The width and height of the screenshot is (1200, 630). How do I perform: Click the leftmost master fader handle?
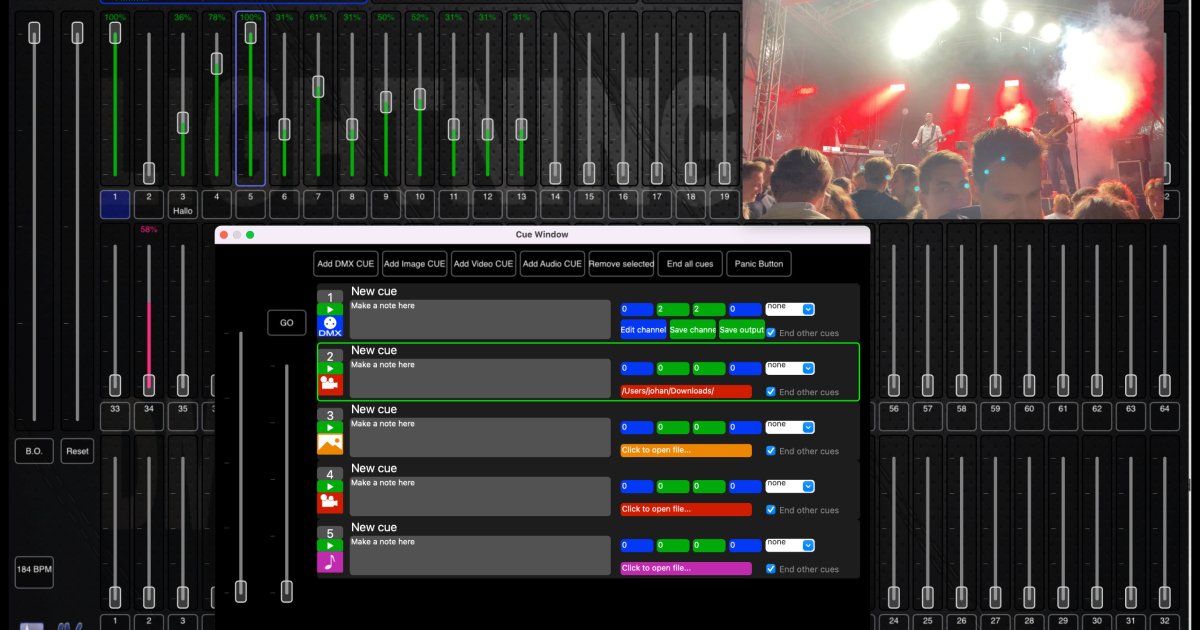point(34,33)
